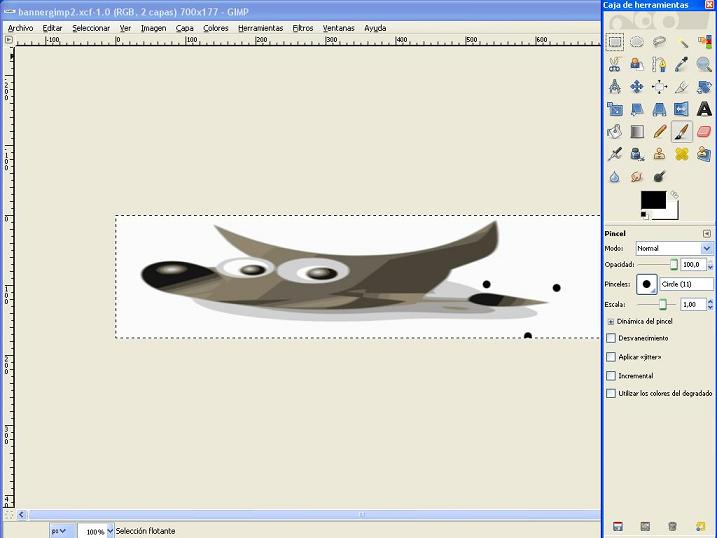Select the Rotate tool
717x538 pixels.
pos(704,87)
